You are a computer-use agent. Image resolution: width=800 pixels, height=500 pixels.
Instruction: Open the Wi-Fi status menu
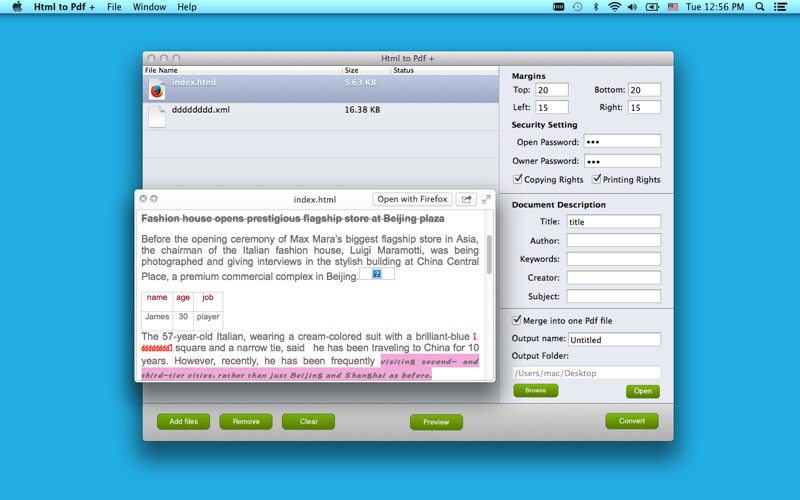[614, 7]
